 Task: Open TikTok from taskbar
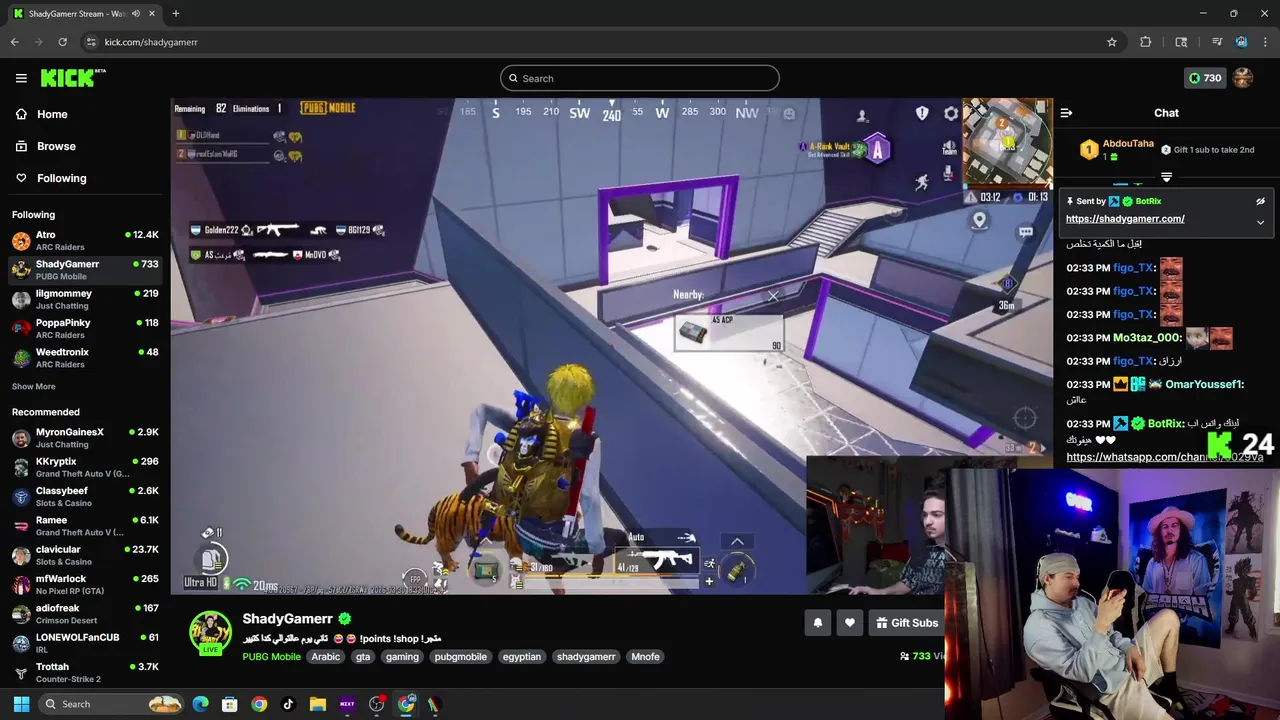coord(288,704)
